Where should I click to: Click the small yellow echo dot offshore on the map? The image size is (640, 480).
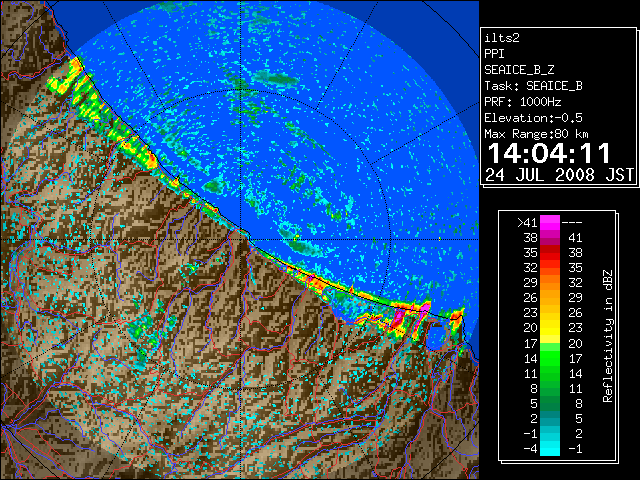(x=440, y=239)
